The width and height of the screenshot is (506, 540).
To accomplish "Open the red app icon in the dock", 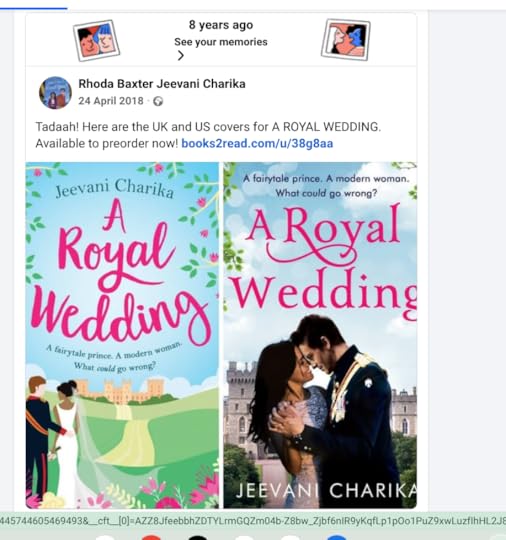I will tap(151, 537).
